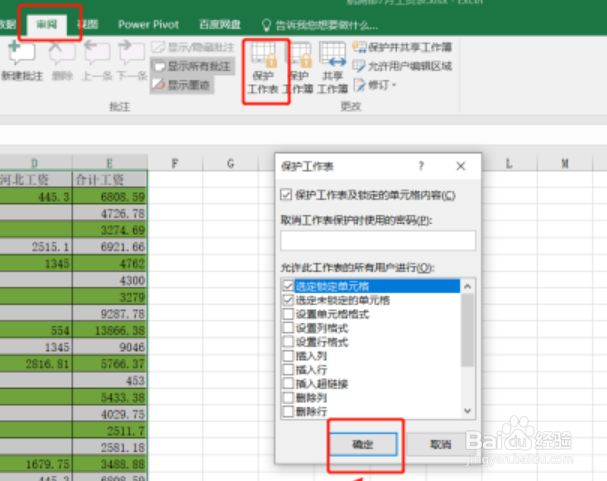This screenshot has height=481, width=607.
Task: Click the cell containing 2515.1
Action: click(36, 246)
